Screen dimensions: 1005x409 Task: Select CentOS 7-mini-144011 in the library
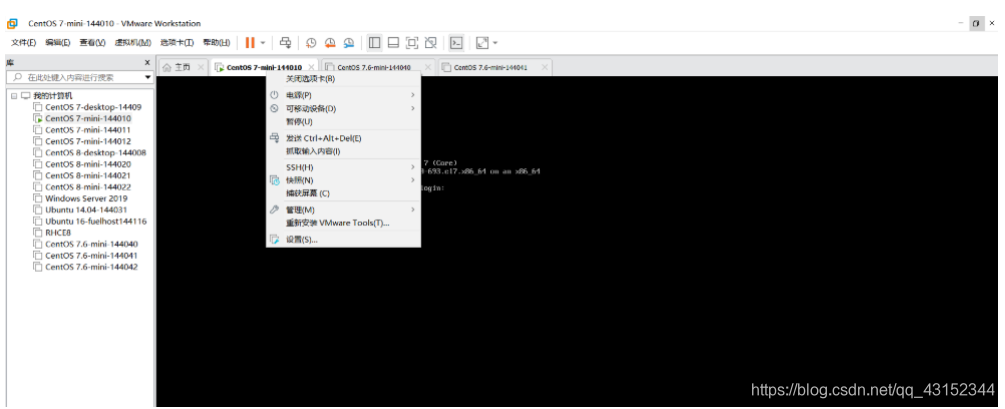(88, 129)
